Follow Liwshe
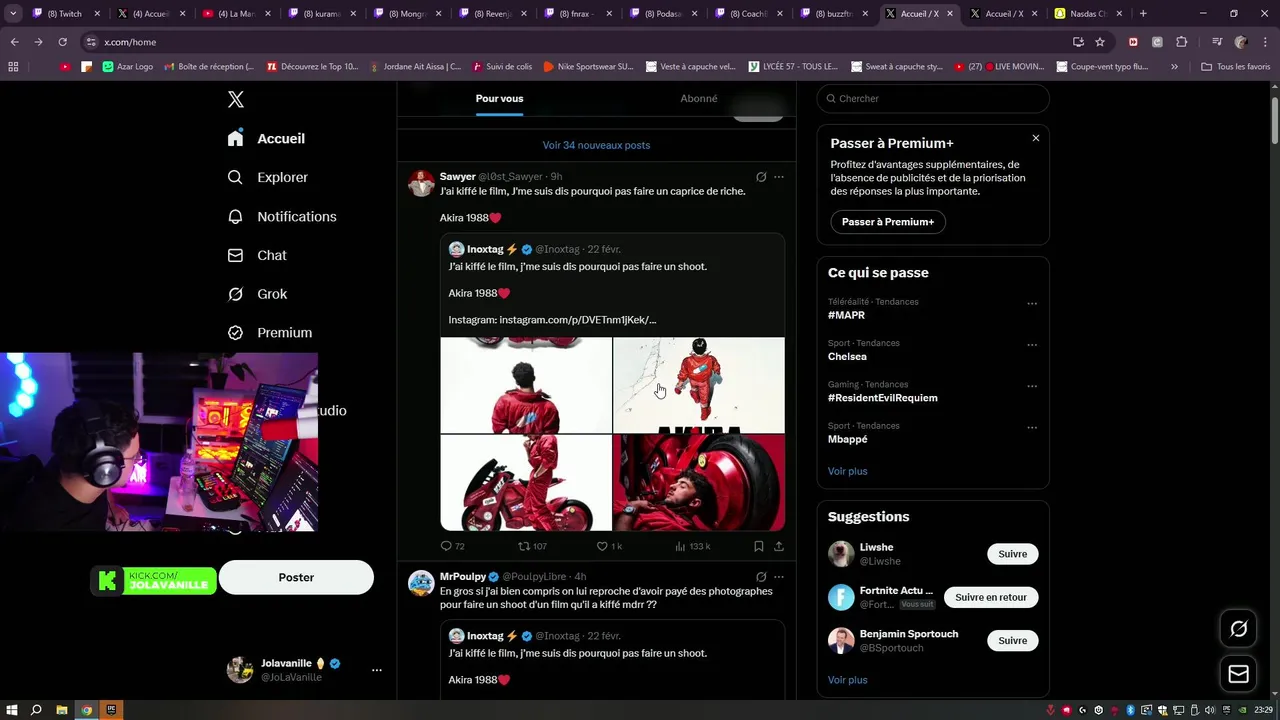Viewport: 1280px width, 720px height. [x=1012, y=554]
